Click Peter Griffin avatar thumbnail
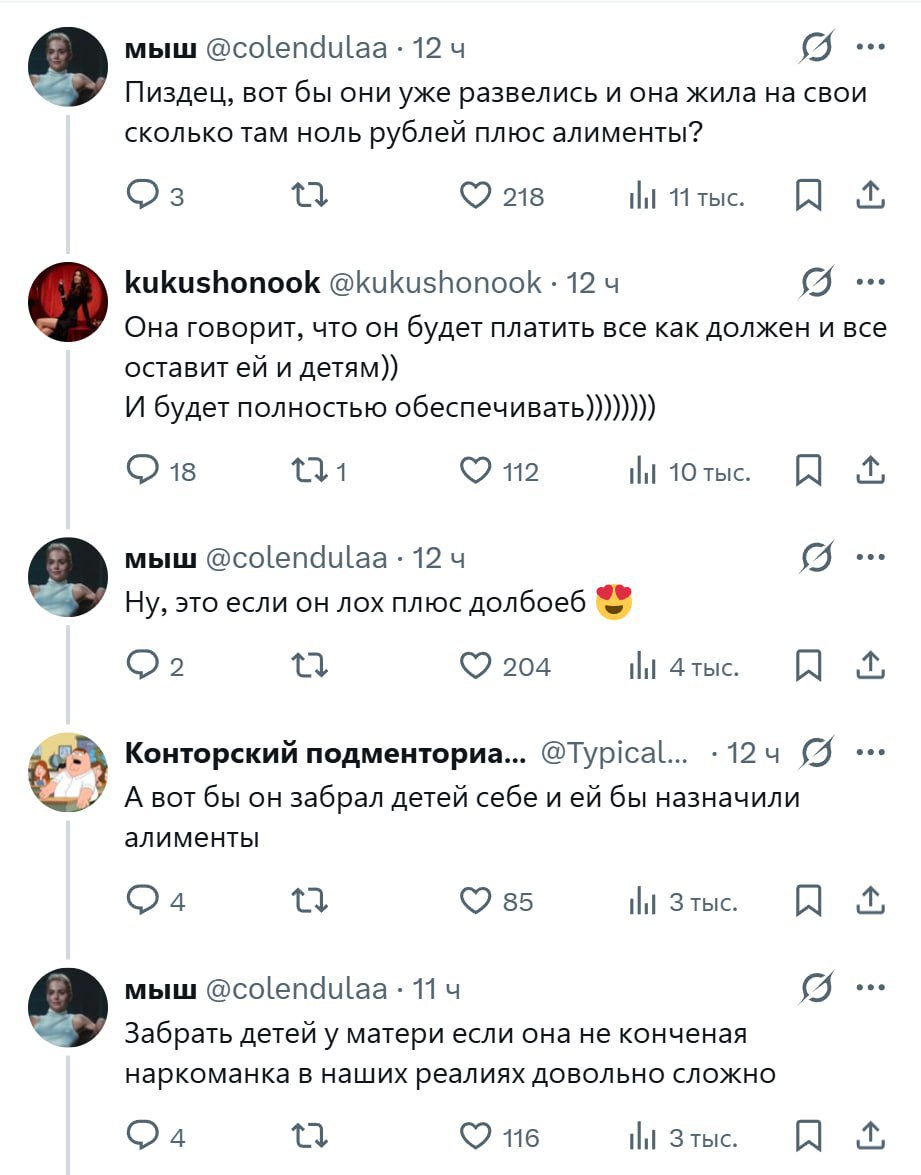 pos(68,772)
